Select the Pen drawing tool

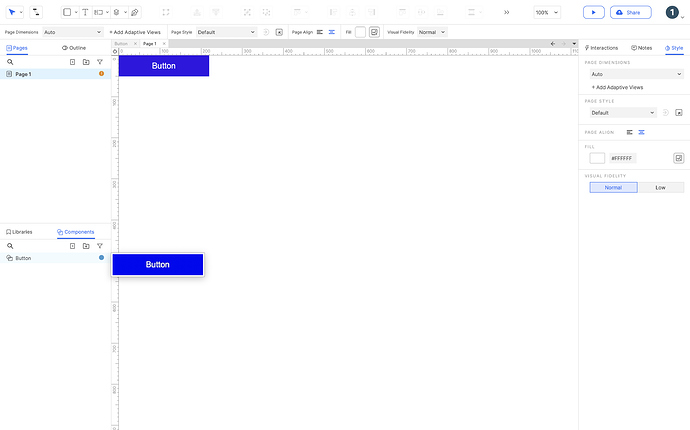click(135, 12)
